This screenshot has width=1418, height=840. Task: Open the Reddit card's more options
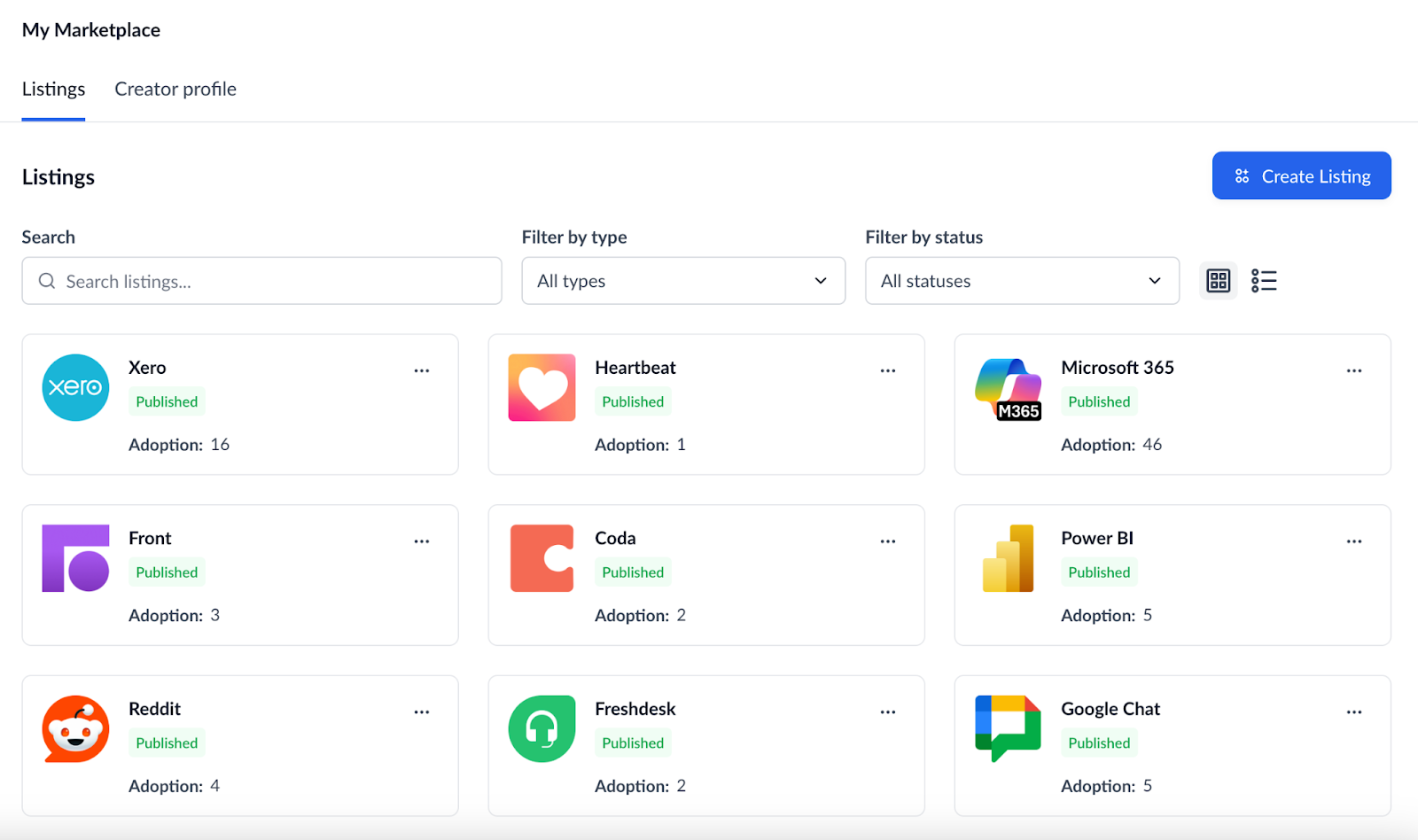[x=422, y=712]
